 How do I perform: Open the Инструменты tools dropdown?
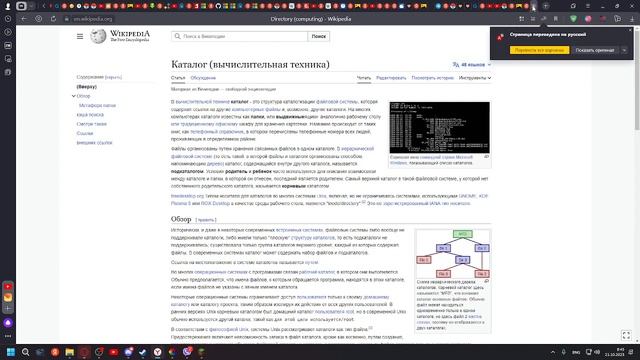tap(475, 78)
